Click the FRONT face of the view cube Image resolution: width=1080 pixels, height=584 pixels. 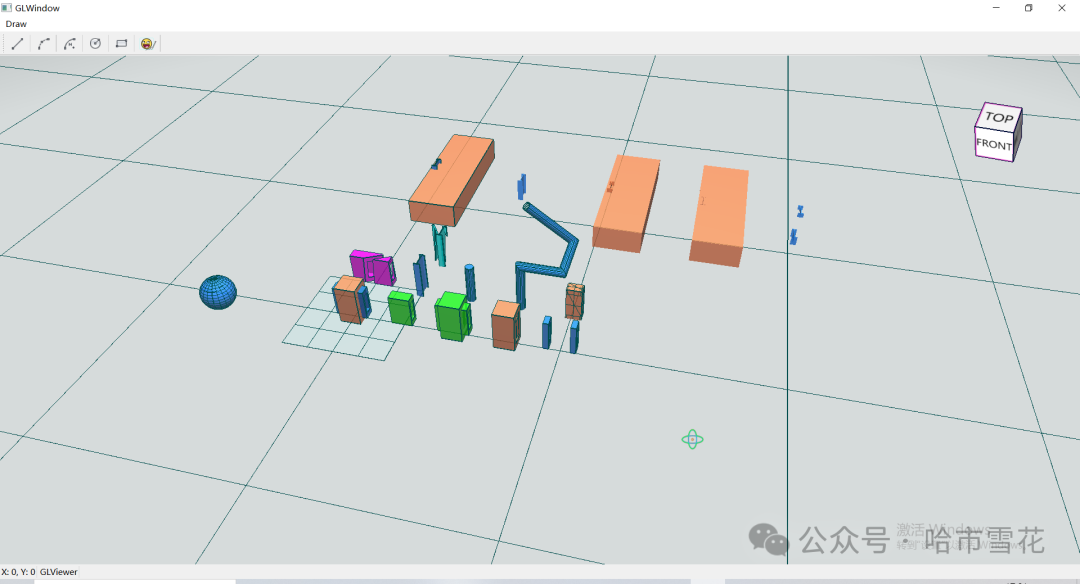[x=994, y=145]
